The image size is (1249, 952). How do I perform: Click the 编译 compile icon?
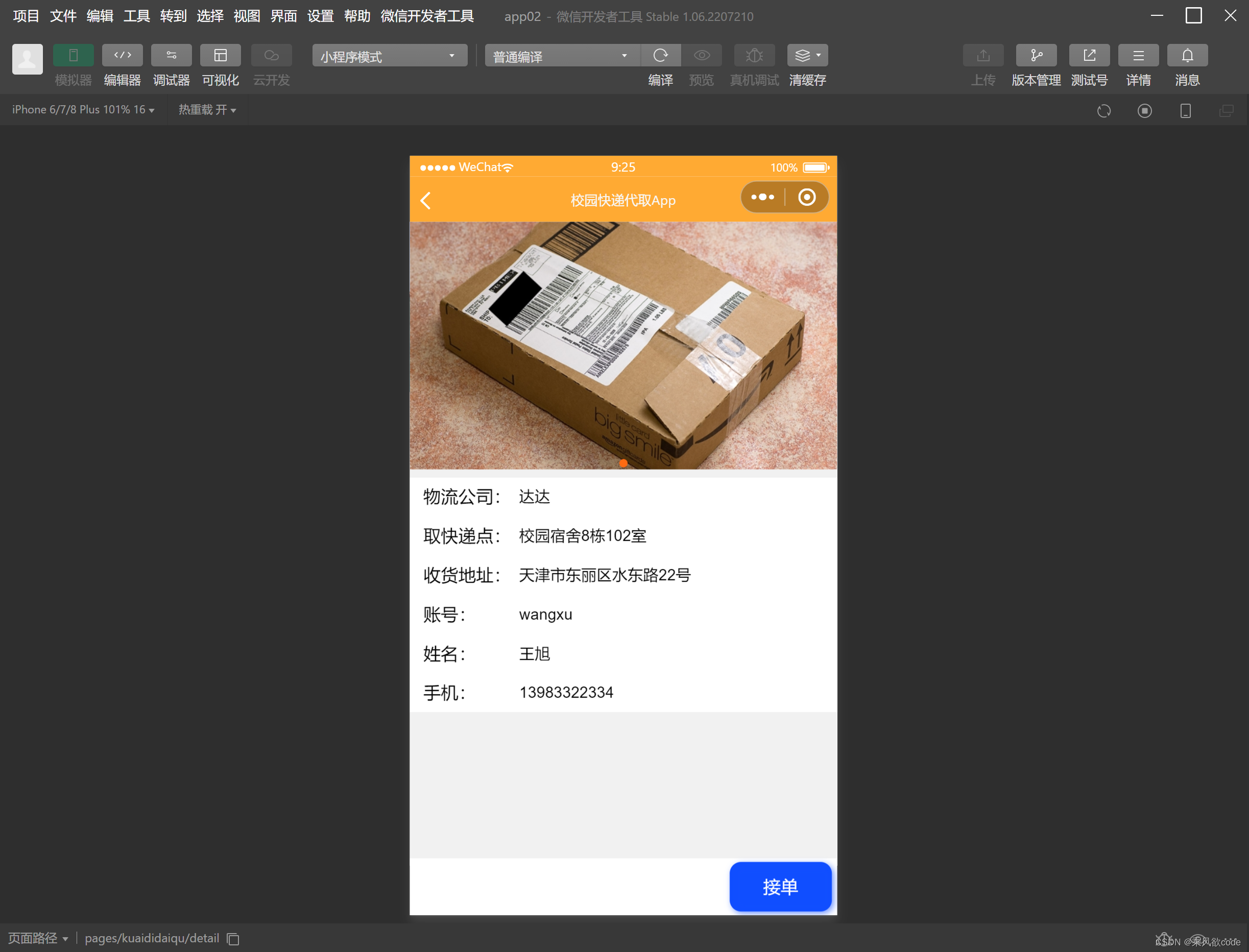660,55
